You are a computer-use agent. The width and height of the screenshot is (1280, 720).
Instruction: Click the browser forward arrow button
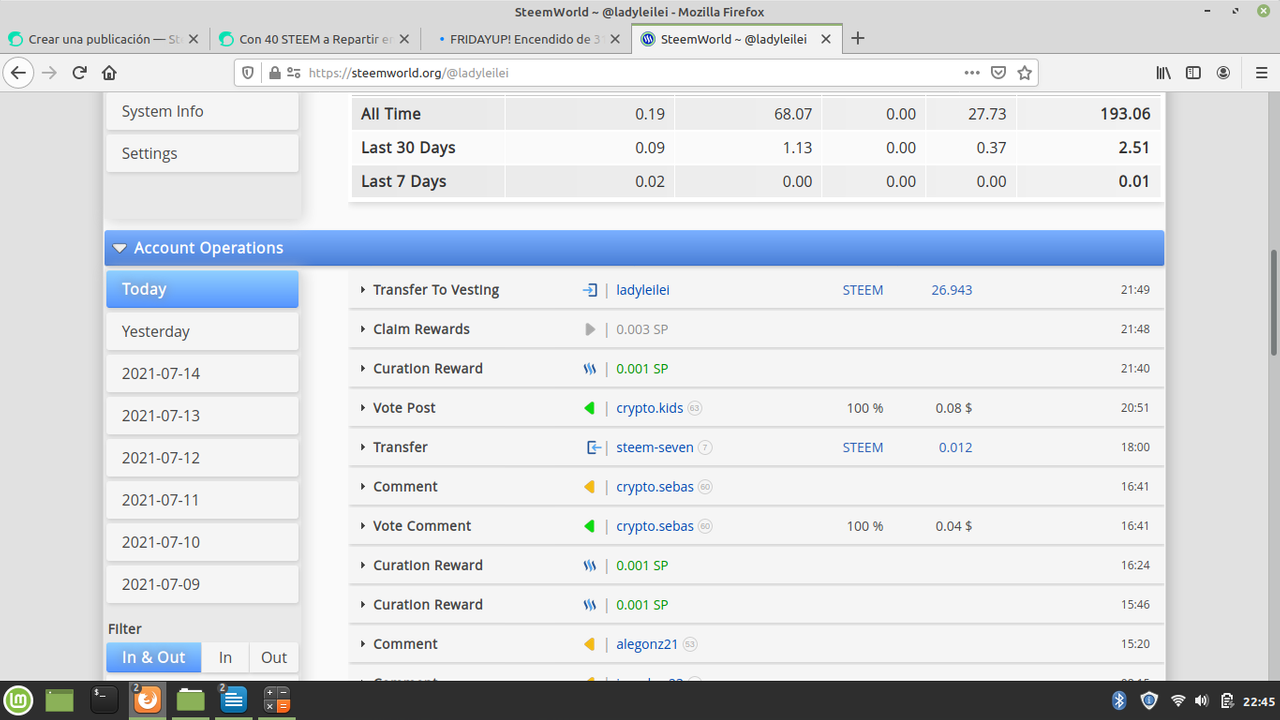(49, 73)
